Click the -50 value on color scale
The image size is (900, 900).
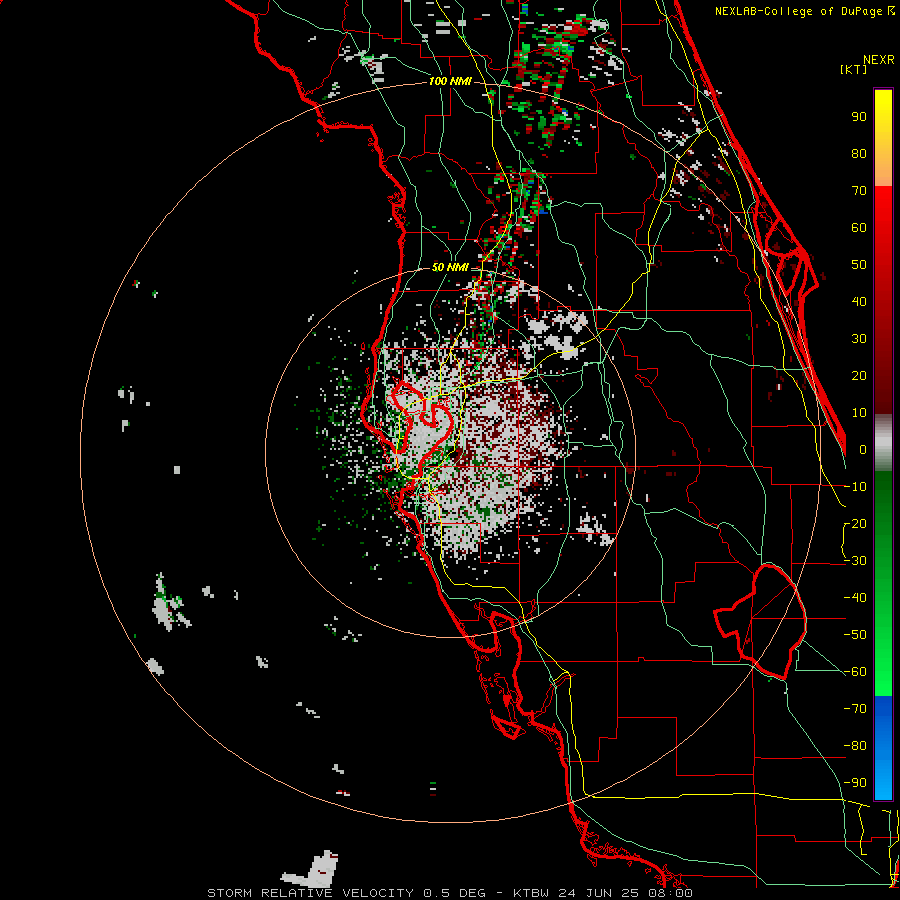point(855,635)
